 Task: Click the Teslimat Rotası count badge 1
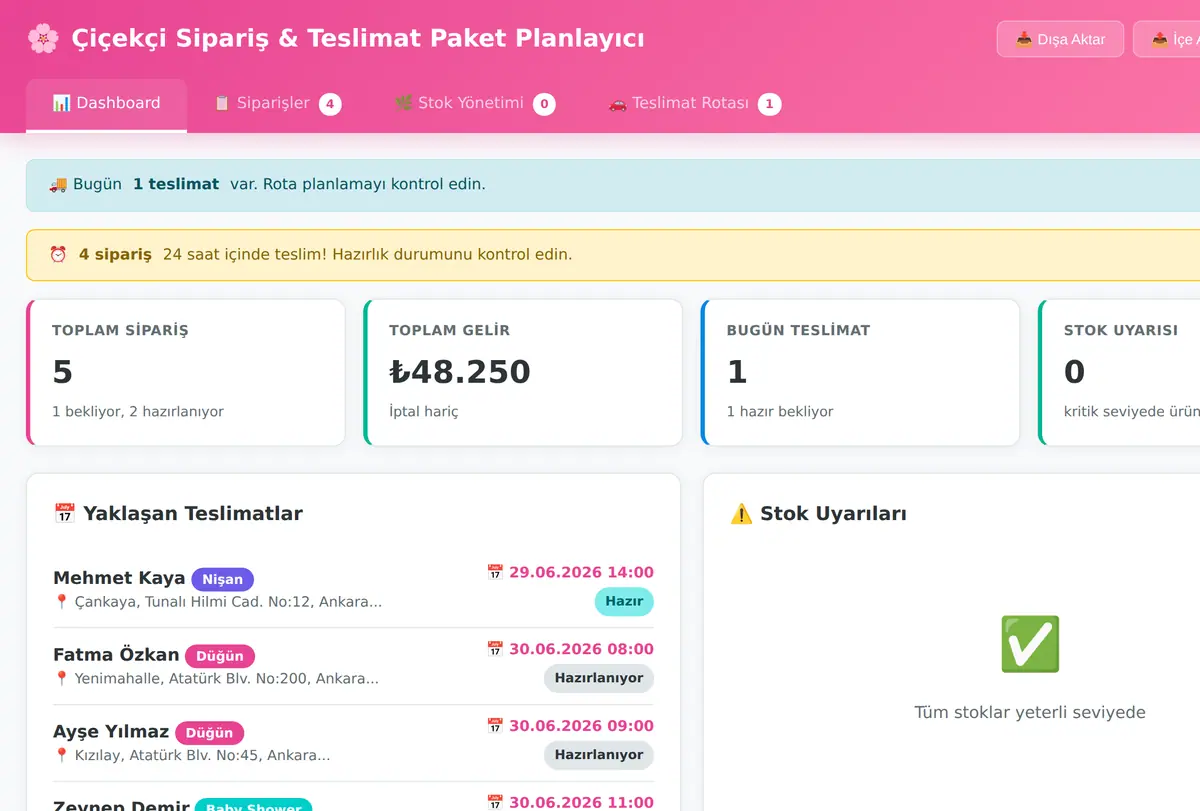[x=769, y=104]
